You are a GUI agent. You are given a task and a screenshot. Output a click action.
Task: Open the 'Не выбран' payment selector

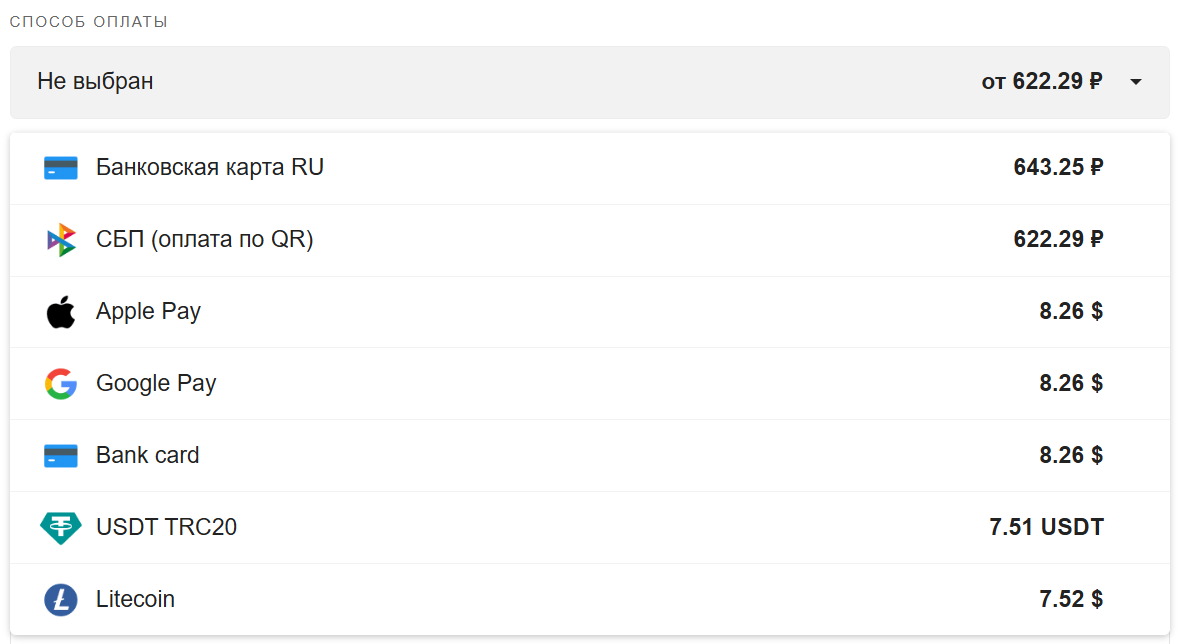589,82
